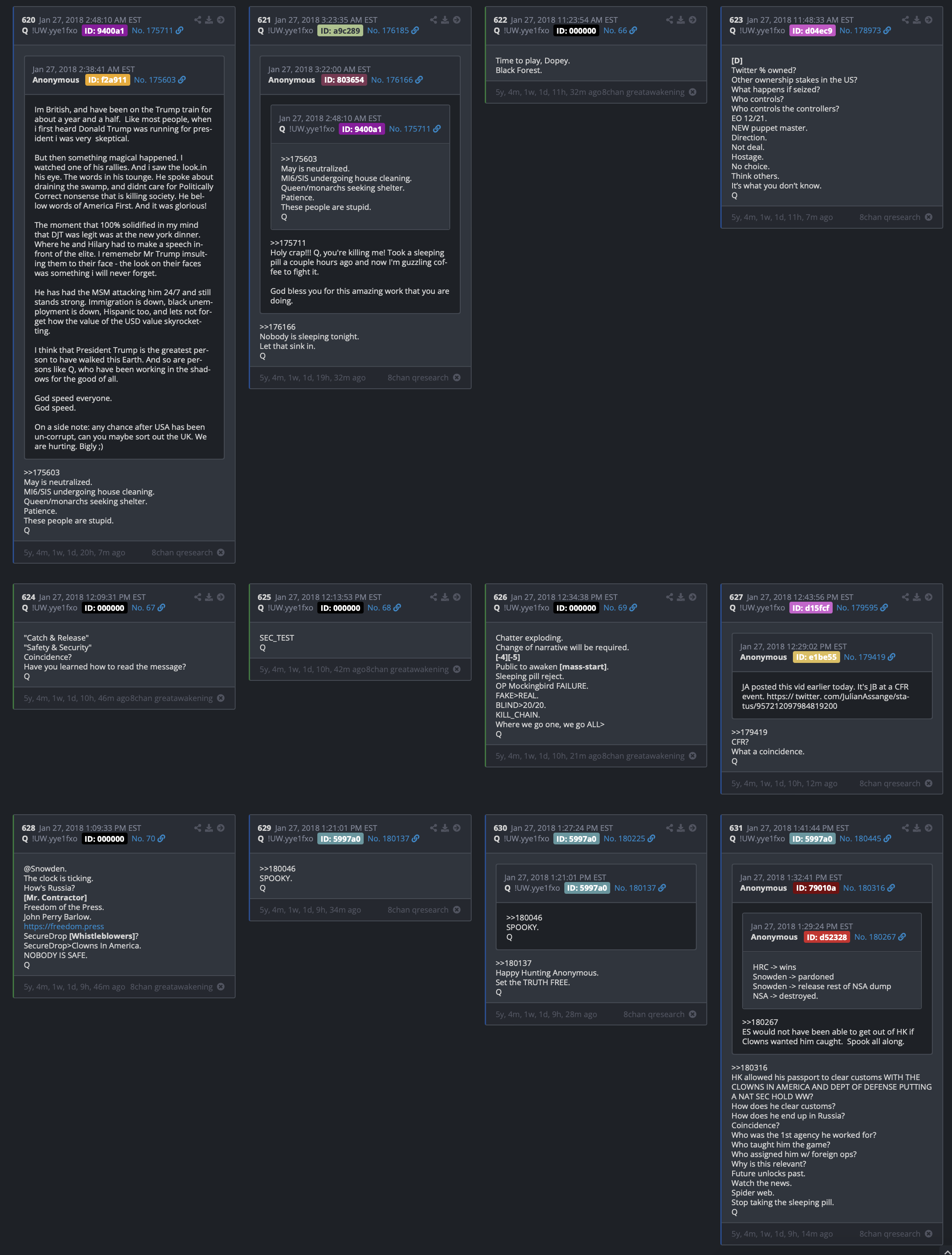
Task: Click chain link icon beside No. 66
Action: pos(633,31)
